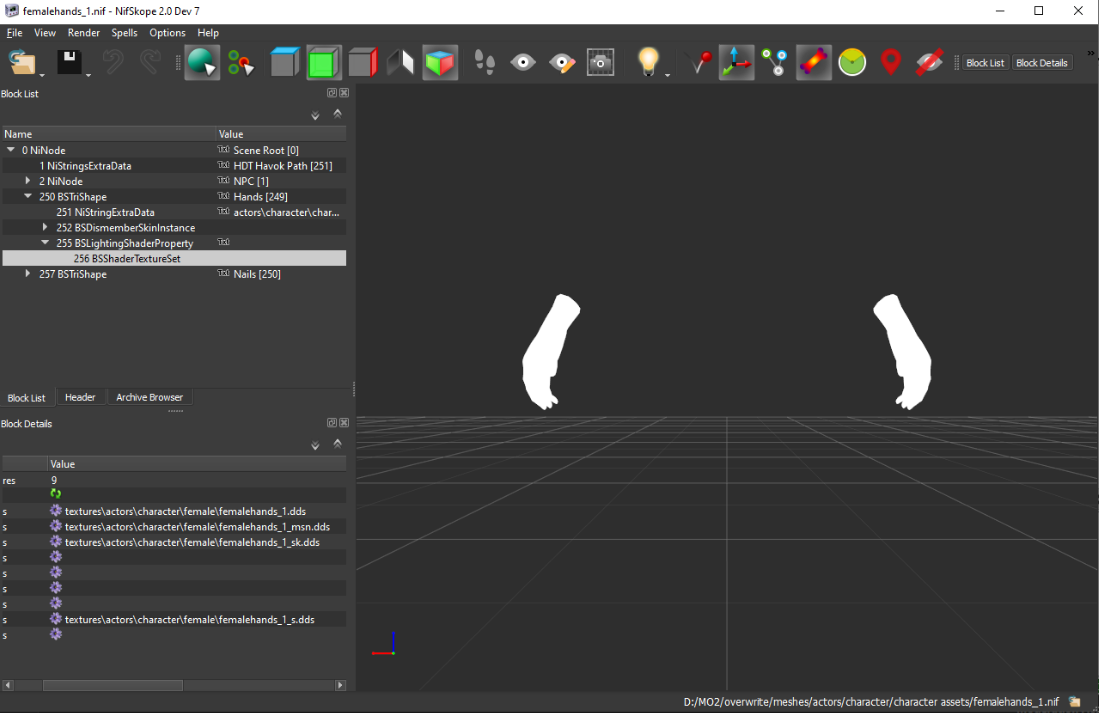Screen dimensions: 1099x713
Task: Select the red side view cube
Action: 362,63
